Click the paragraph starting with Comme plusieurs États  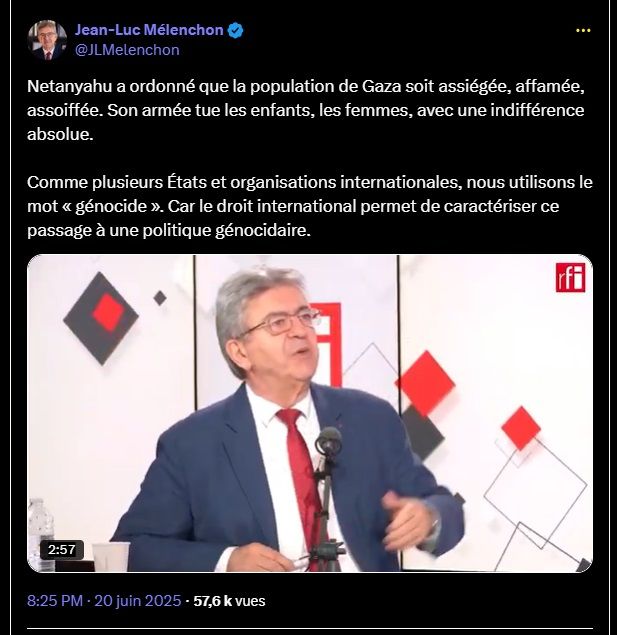coord(310,206)
